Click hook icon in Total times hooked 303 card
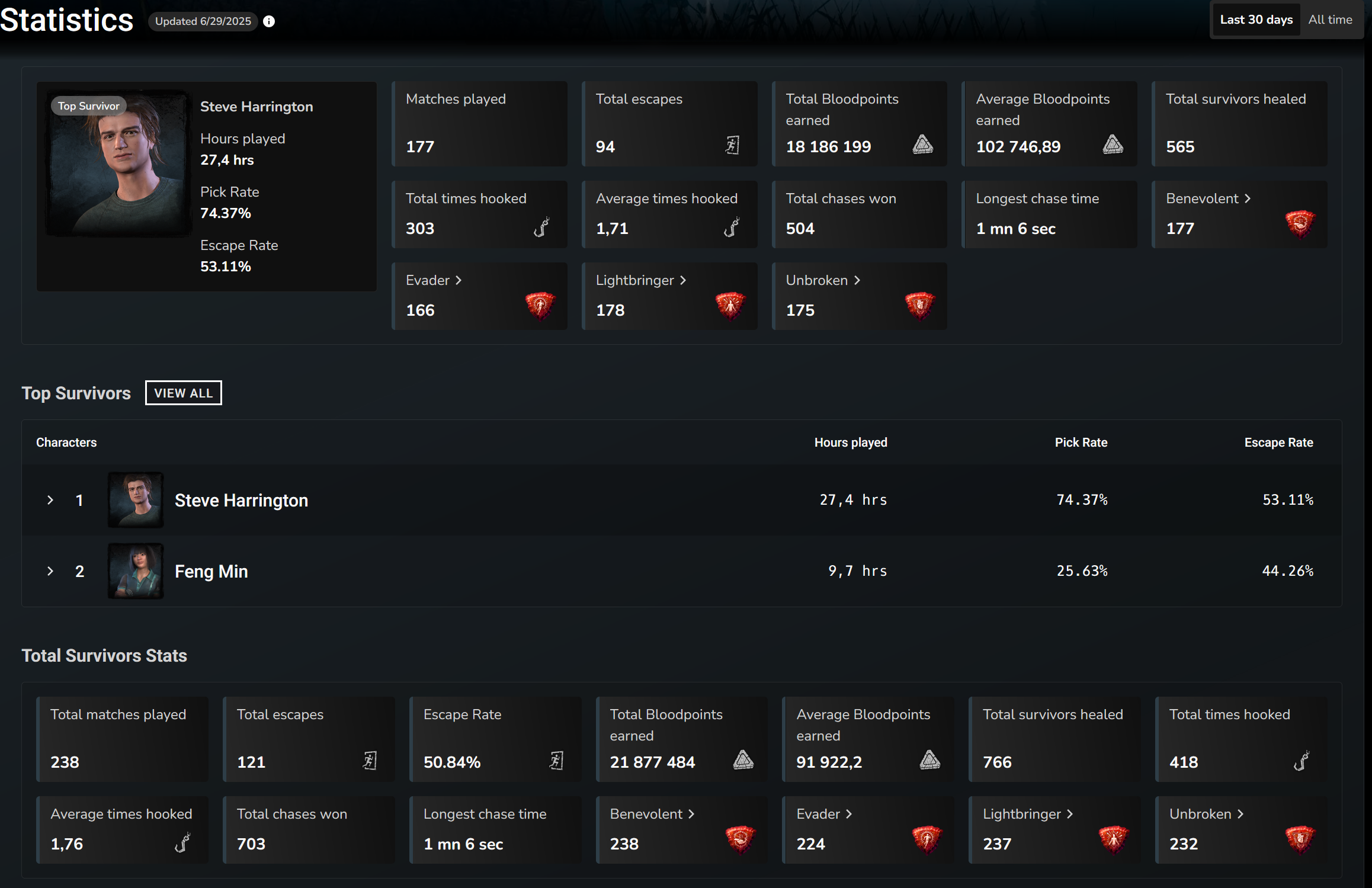This screenshot has height=888, width=1372. pyautogui.click(x=541, y=227)
